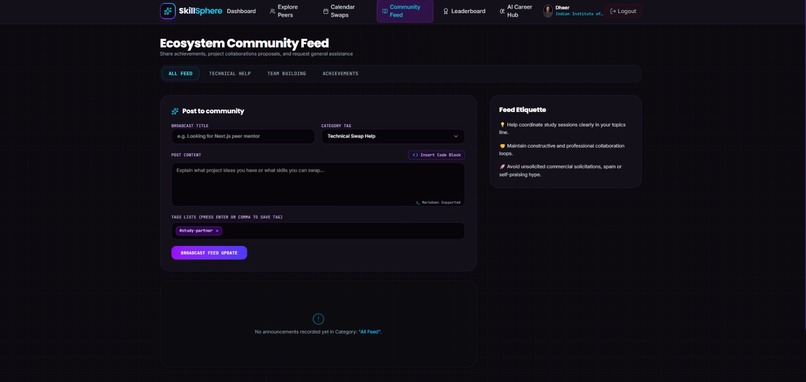Click Broadcast Feed Update button
This screenshot has height=382, width=806.
[x=209, y=253]
